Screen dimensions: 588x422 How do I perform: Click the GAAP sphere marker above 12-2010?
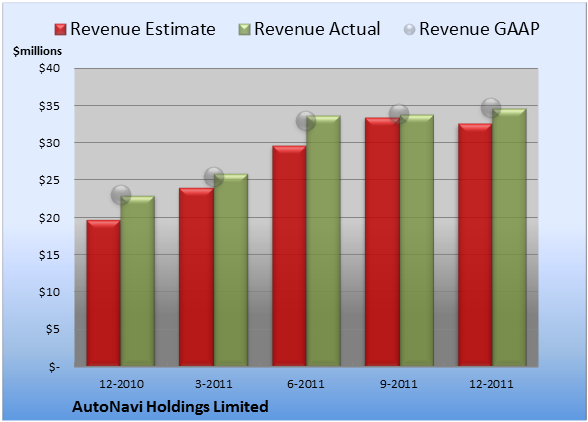point(121,195)
